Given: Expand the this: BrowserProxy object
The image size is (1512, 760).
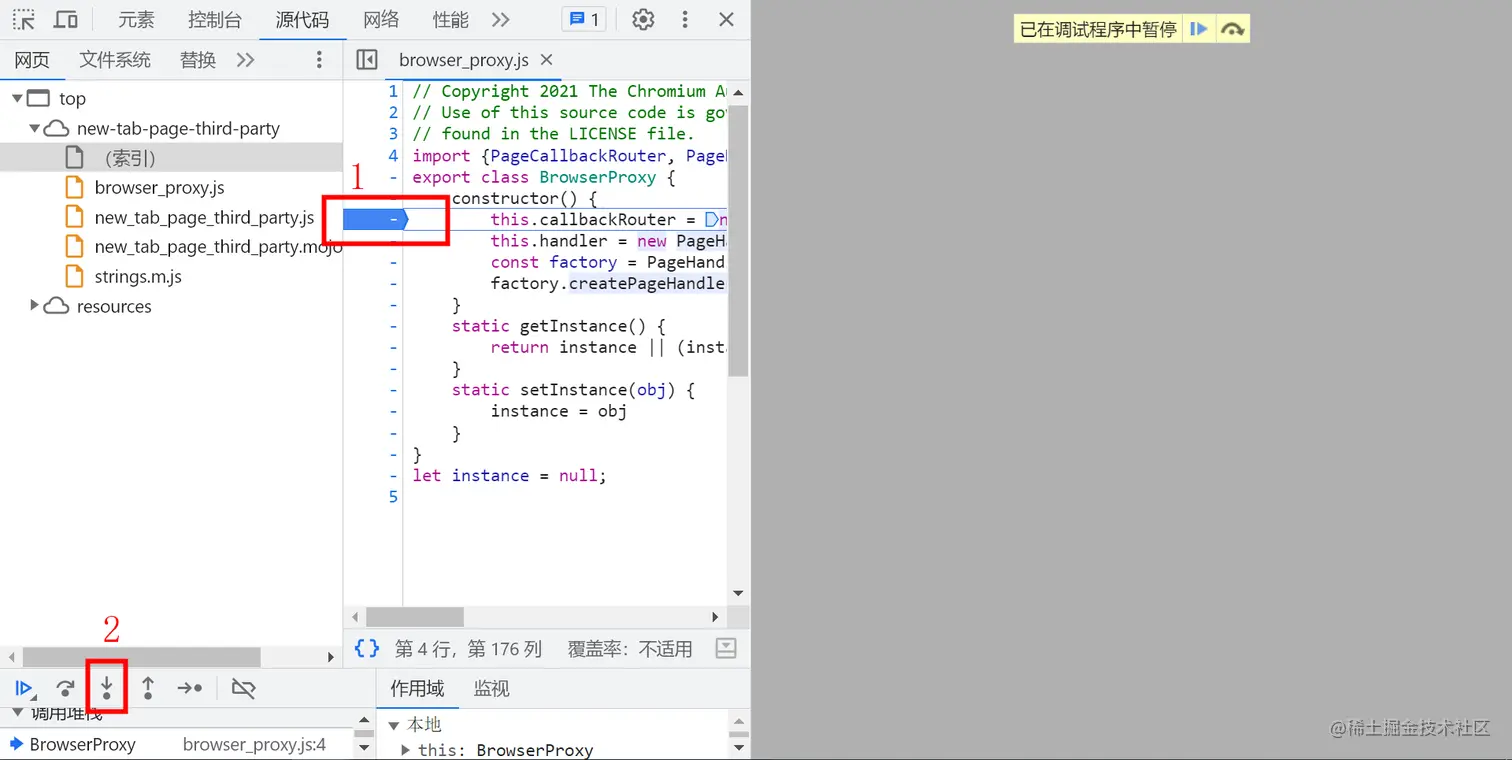Looking at the screenshot, I should pos(406,750).
